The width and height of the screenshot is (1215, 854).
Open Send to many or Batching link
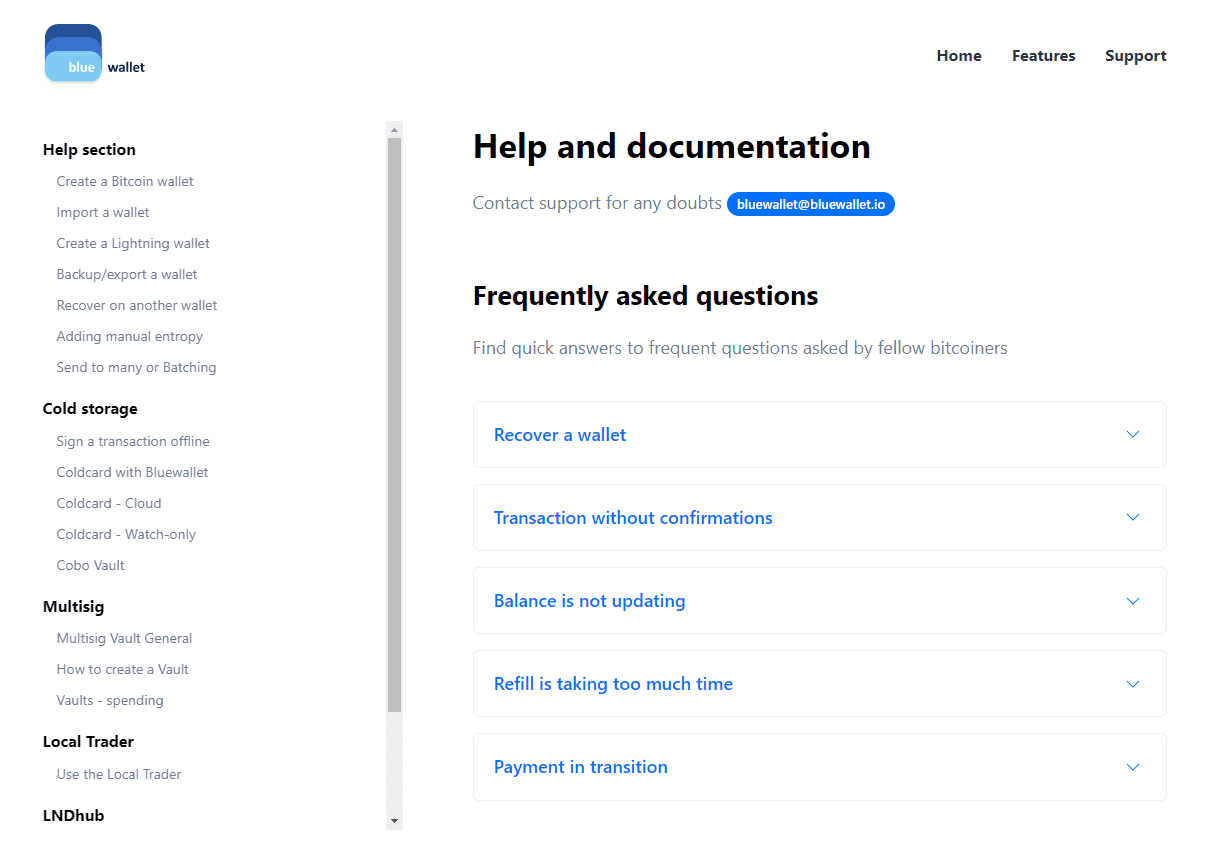click(136, 367)
